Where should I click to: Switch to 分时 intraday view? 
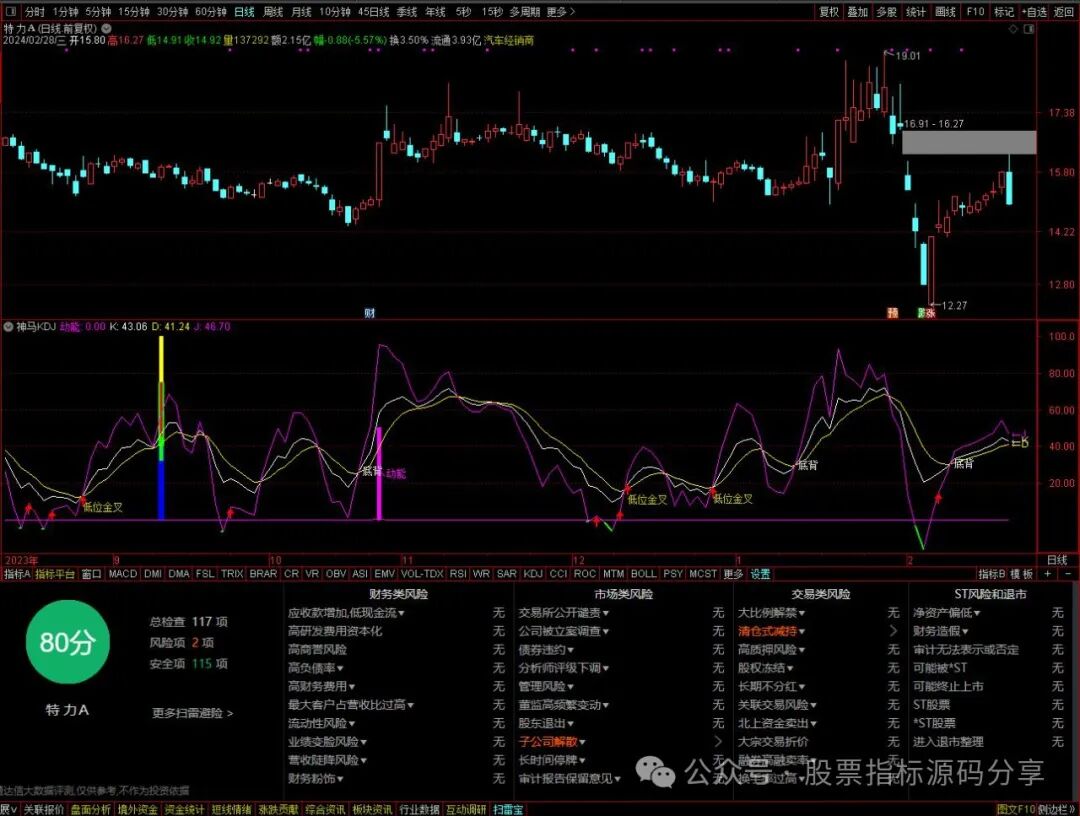(x=34, y=12)
